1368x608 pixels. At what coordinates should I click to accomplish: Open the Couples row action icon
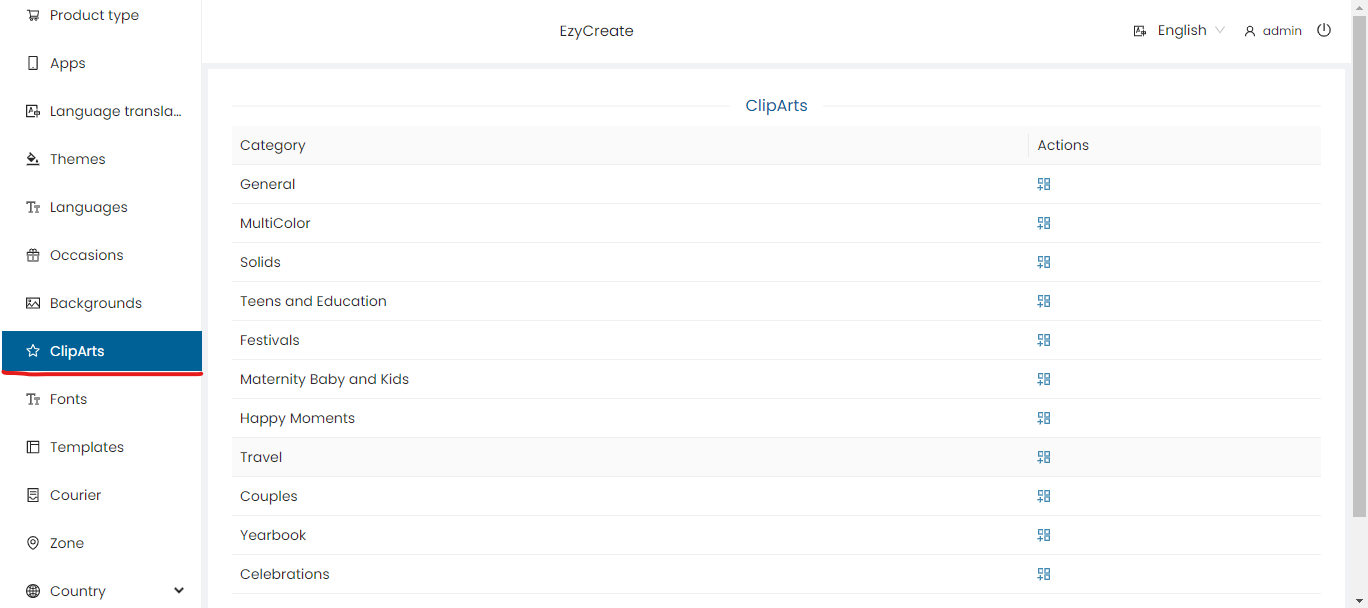click(1044, 496)
